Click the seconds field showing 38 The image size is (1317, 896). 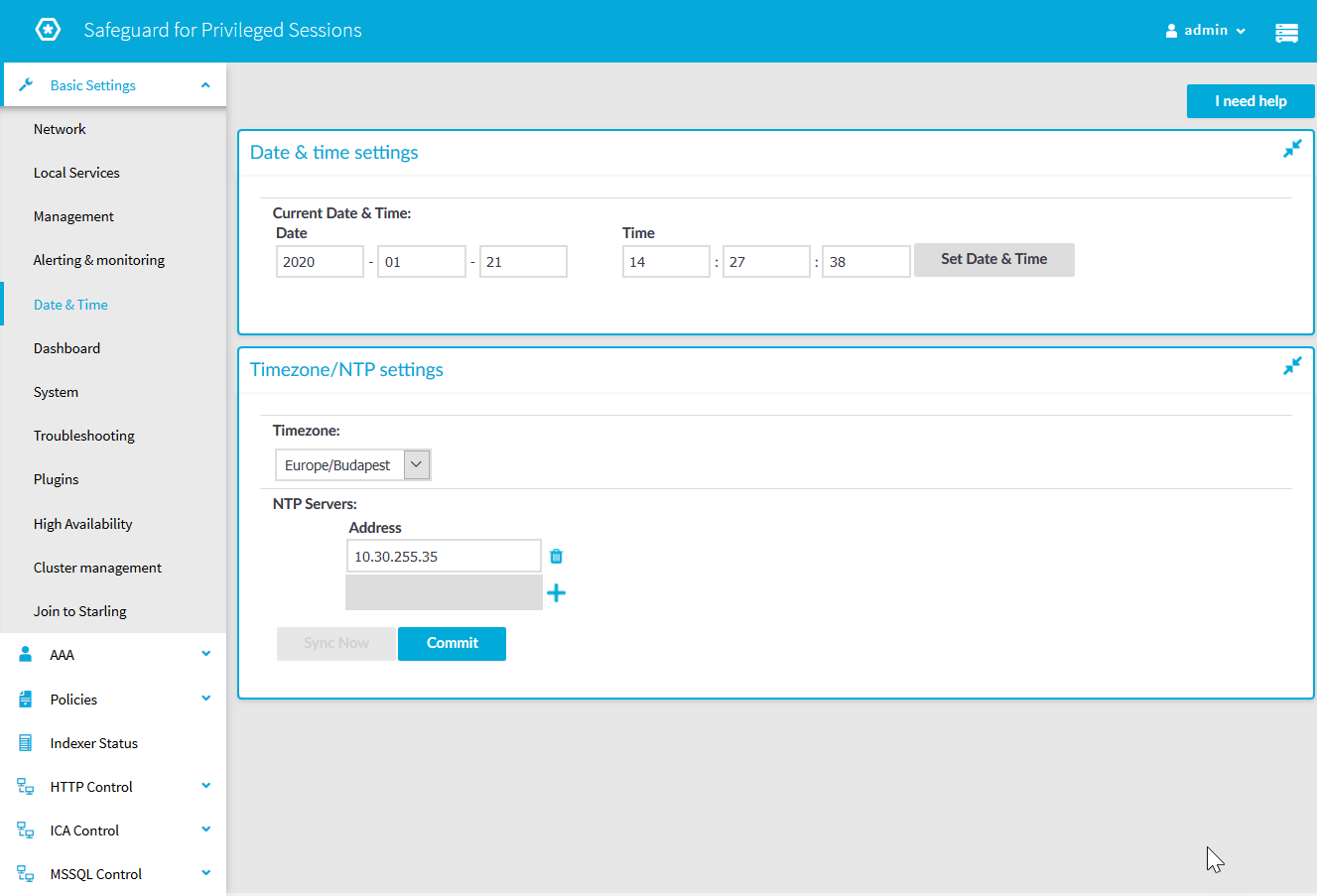866,262
